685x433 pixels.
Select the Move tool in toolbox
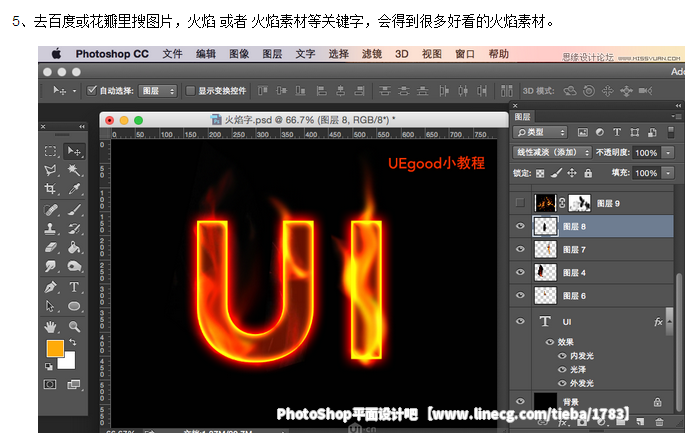pyautogui.click(x=74, y=151)
